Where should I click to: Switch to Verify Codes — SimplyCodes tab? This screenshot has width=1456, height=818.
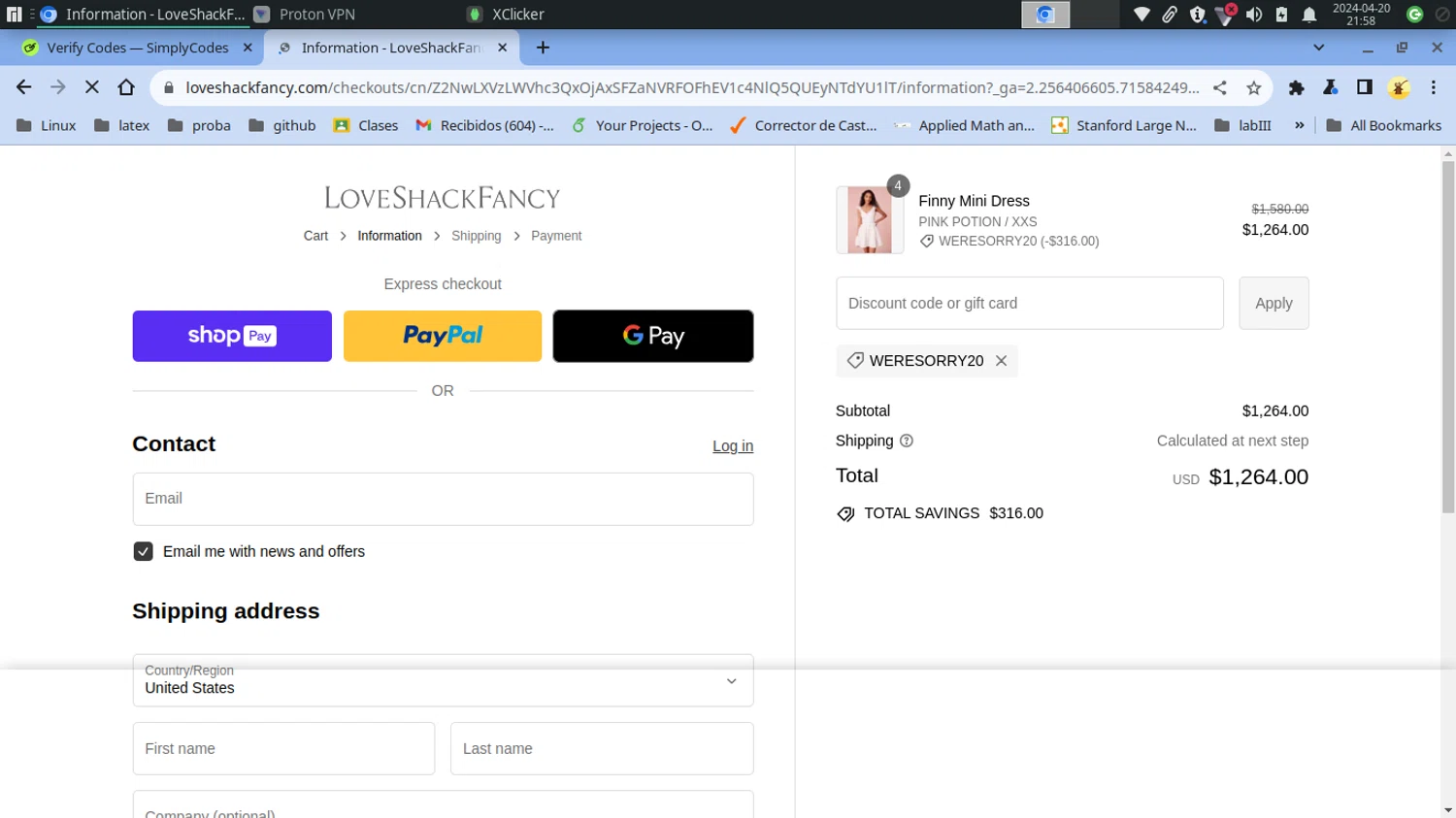click(x=138, y=48)
